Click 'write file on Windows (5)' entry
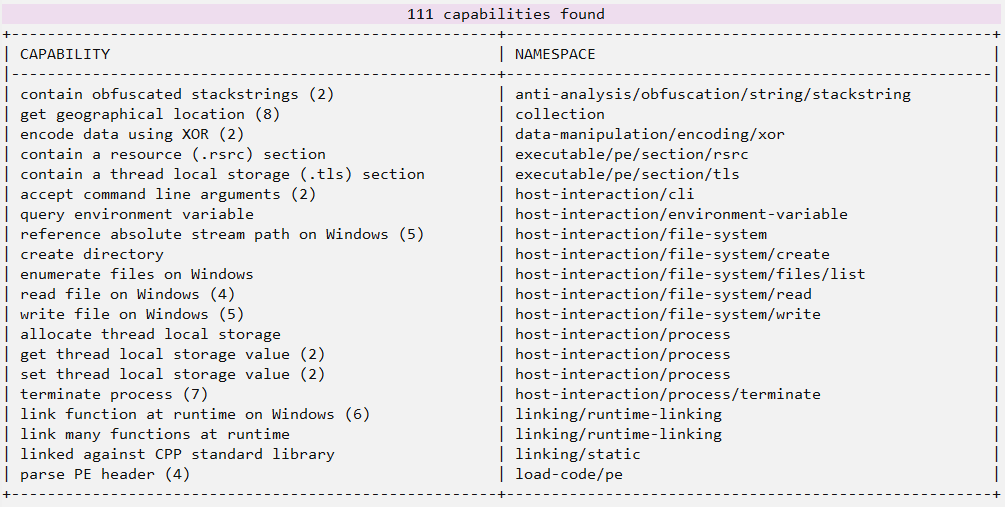The image size is (1005, 507). (x=132, y=314)
